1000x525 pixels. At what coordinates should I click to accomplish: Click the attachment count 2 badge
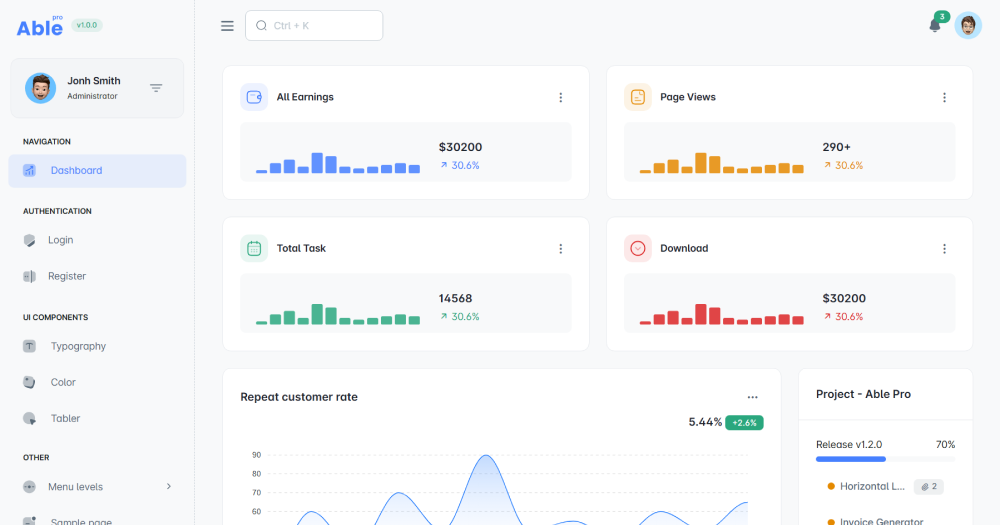point(929,487)
